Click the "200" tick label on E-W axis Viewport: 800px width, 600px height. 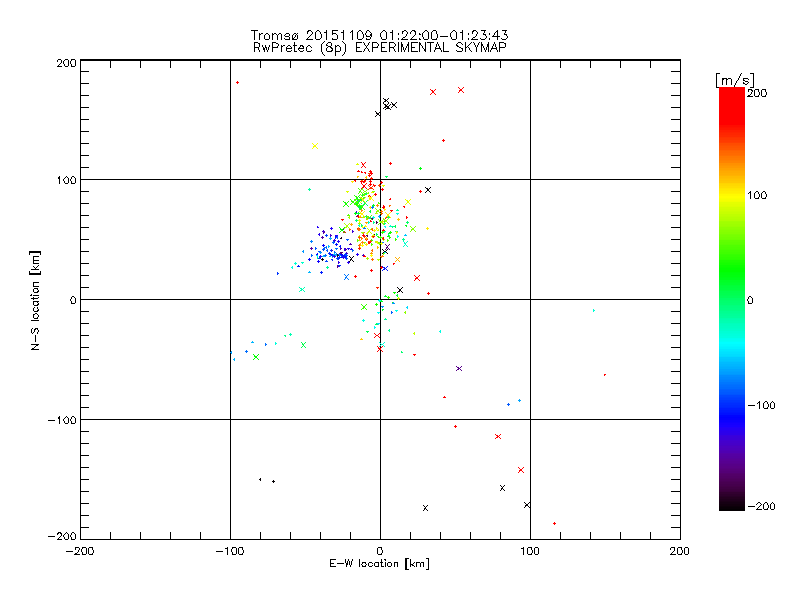point(680,551)
